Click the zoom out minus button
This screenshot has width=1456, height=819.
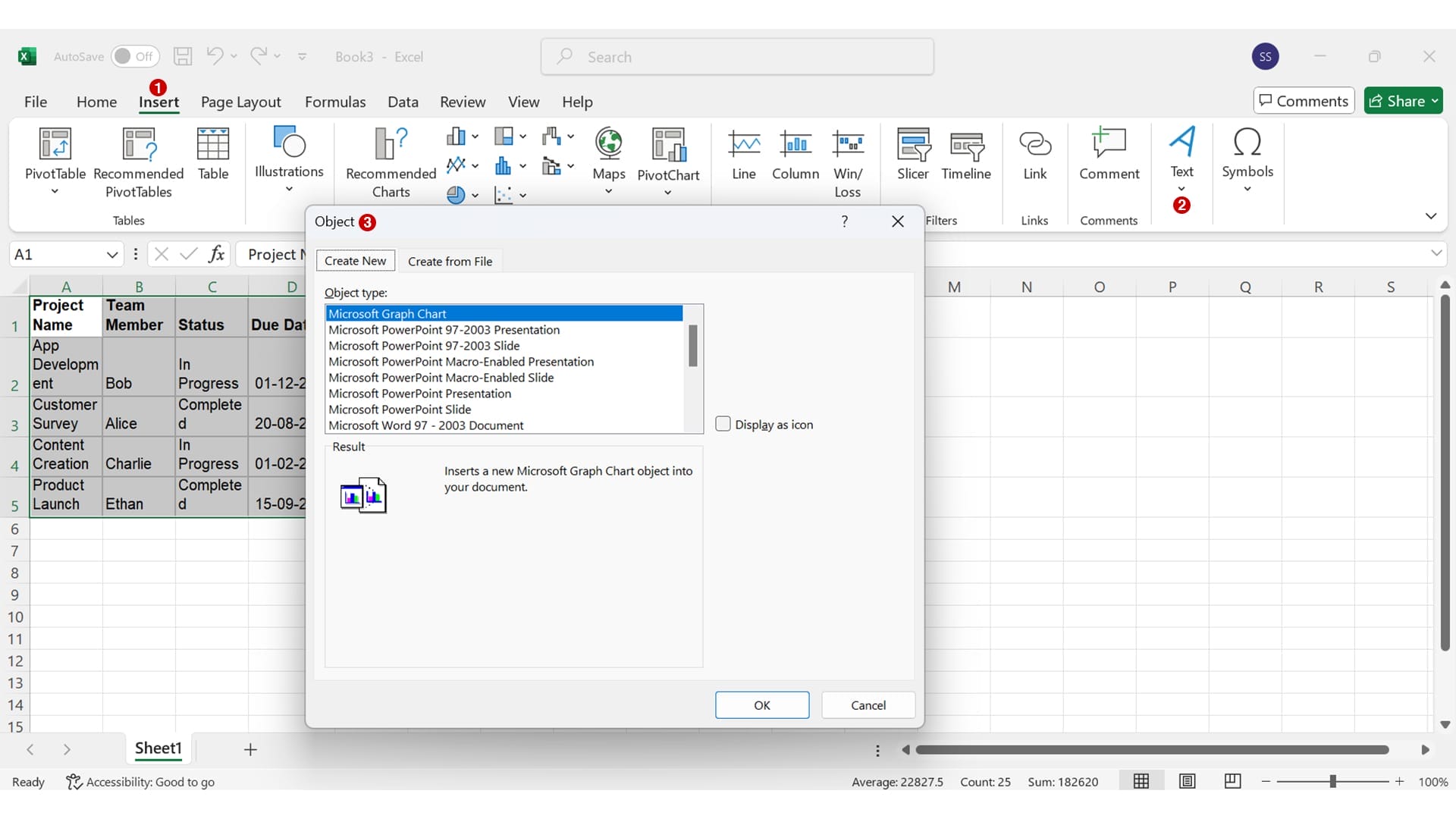click(1266, 781)
